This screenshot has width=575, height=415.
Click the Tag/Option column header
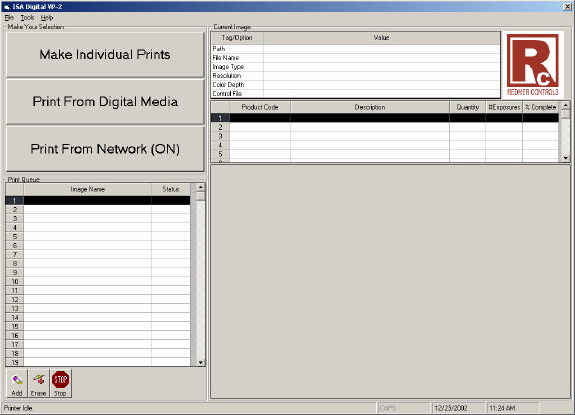pos(237,38)
